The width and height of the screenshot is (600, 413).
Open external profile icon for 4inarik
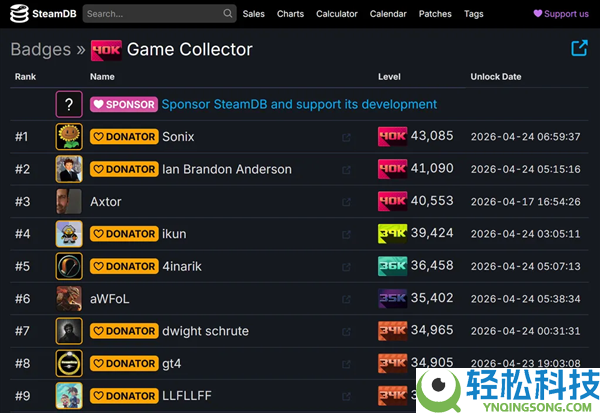point(346,267)
